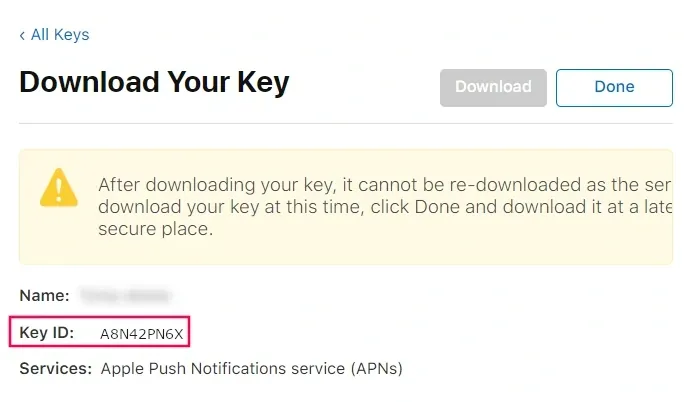Click the Done button

614,87
